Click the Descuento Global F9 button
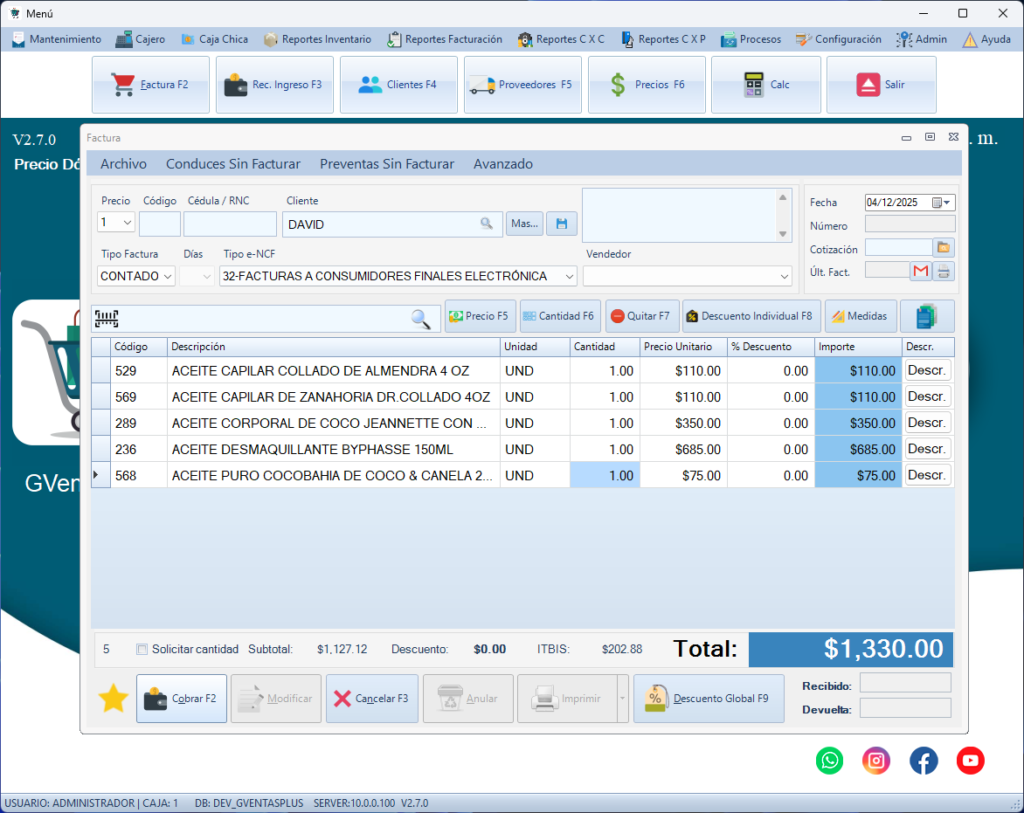The width and height of the screenshot is (1024, 813). tap(707, 699)
